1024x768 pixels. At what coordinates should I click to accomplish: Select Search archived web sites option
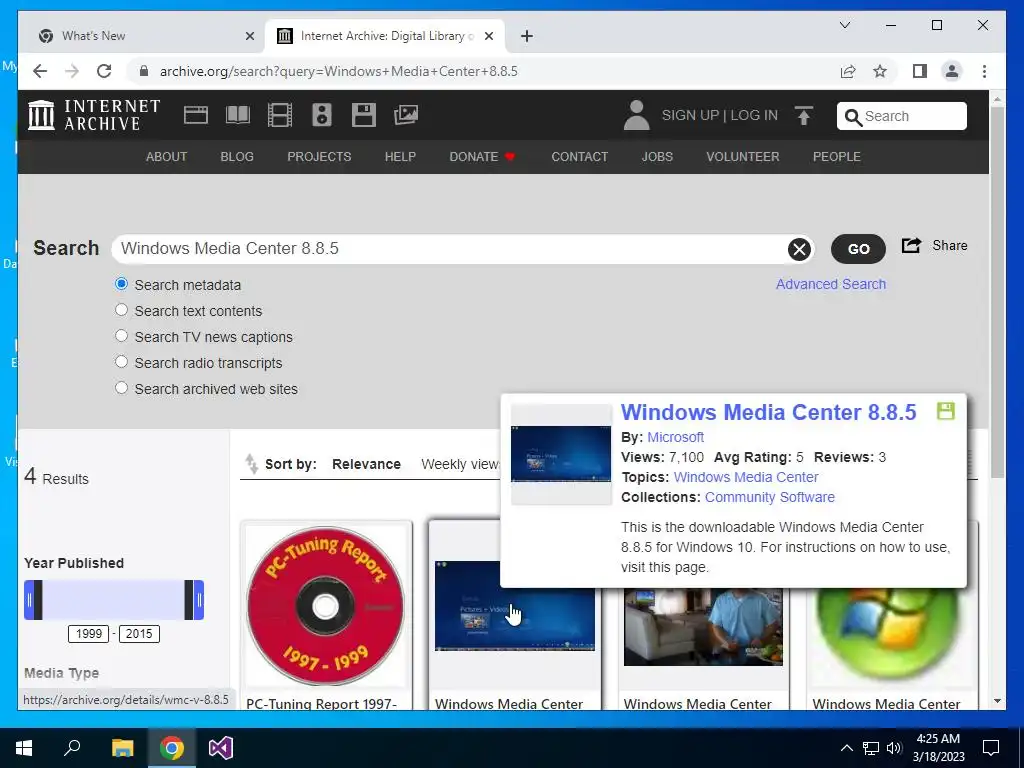coord(121,388)
